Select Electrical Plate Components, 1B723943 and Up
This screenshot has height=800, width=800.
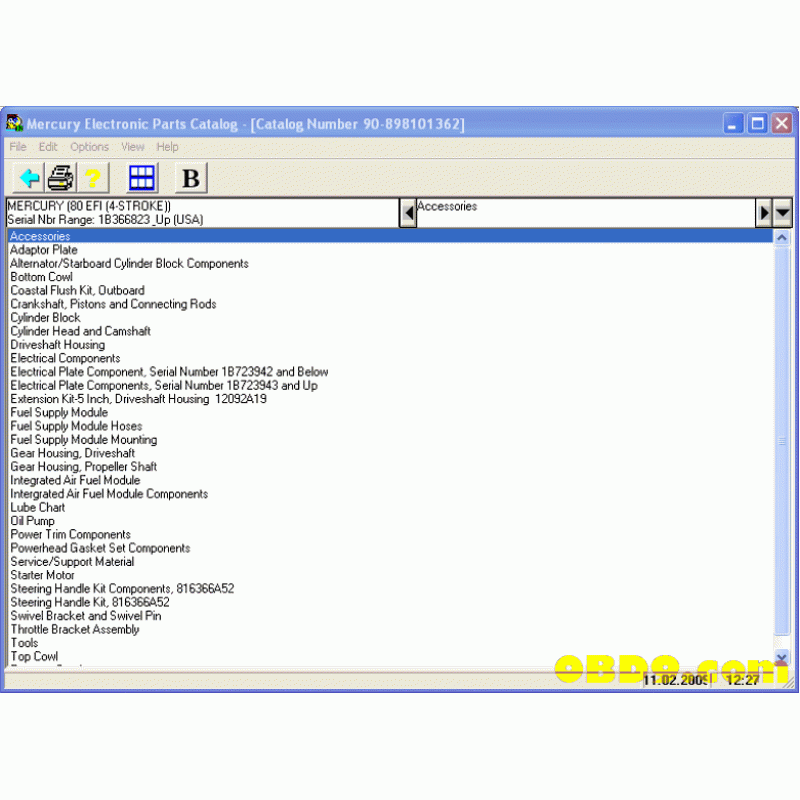(164, 385)
